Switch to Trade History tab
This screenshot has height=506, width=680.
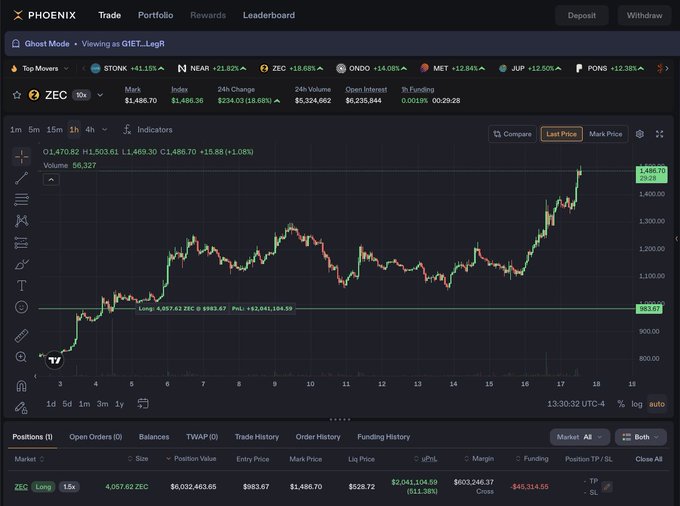(257, 437)
